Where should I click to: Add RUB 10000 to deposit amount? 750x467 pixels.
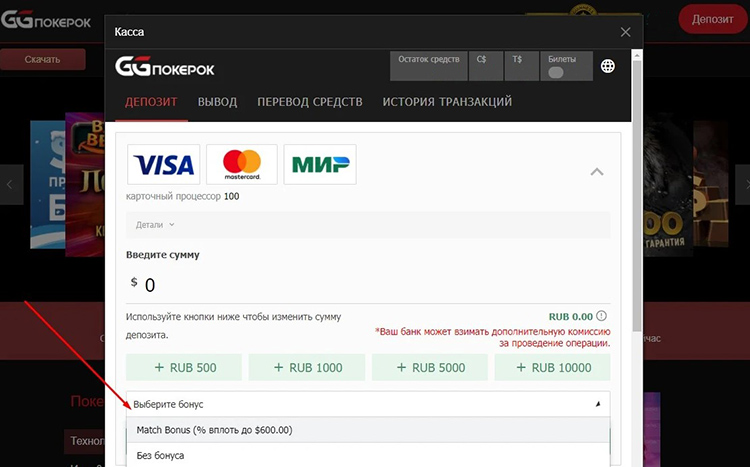[552, 368]
